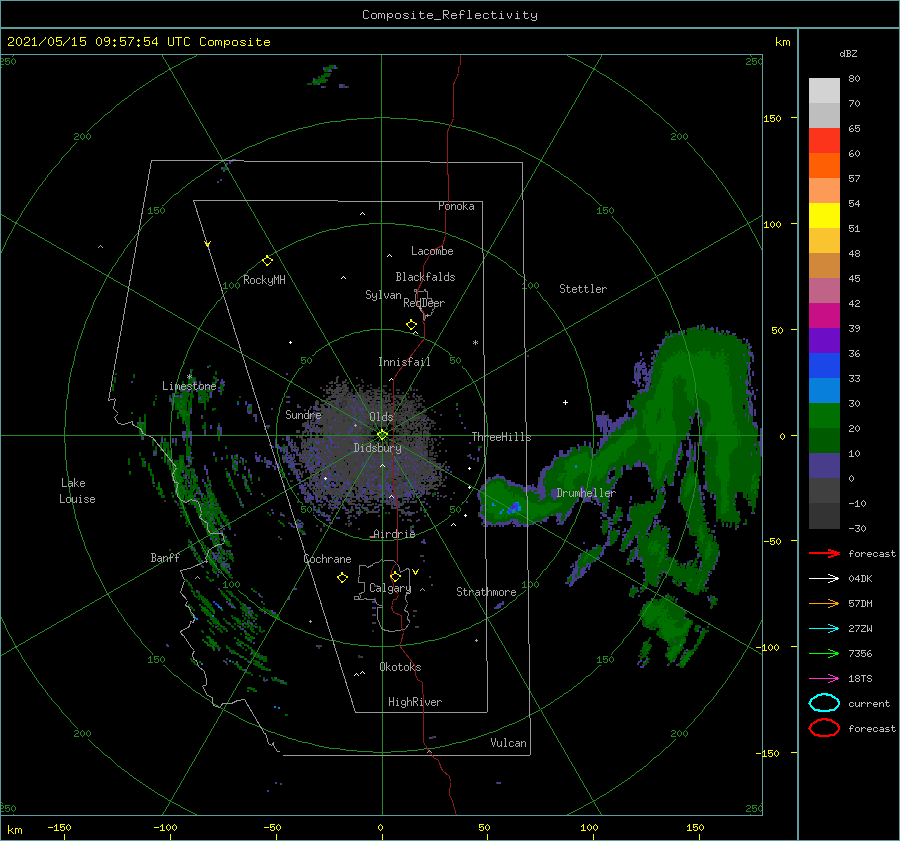Click the -50 tick on right axis
The height and width of the screenshot is (841, 900).
pyautogui.click(x=772, y=541)
